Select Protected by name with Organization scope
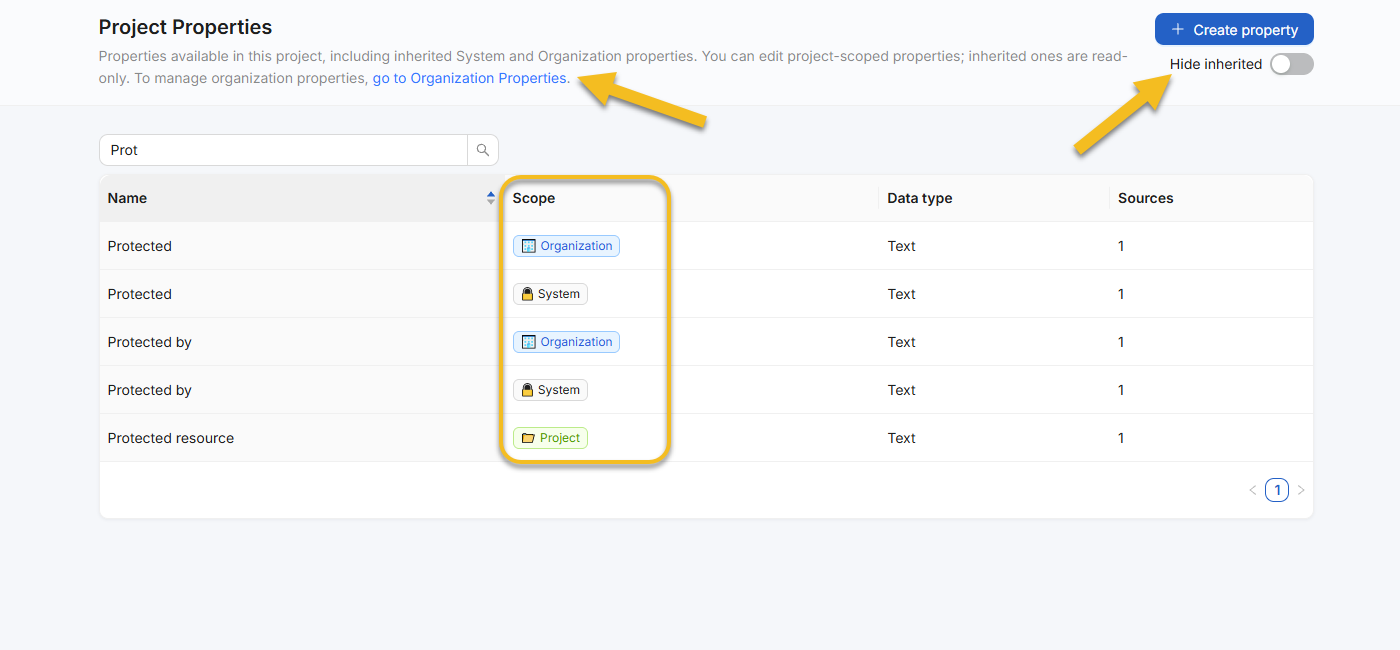Viewport: 1400px width, 650px height. [x=150, y=342]
